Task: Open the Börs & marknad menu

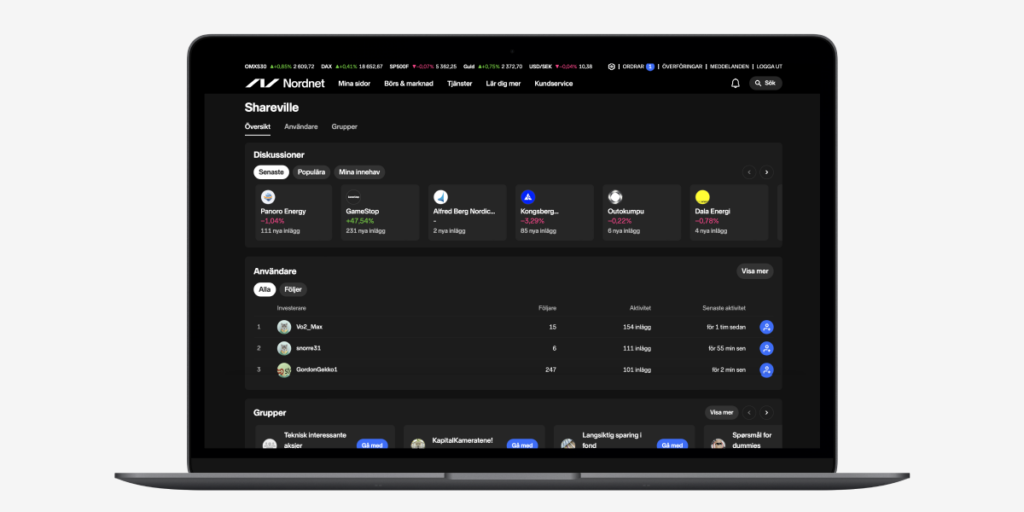Action: tap(409, 84)
